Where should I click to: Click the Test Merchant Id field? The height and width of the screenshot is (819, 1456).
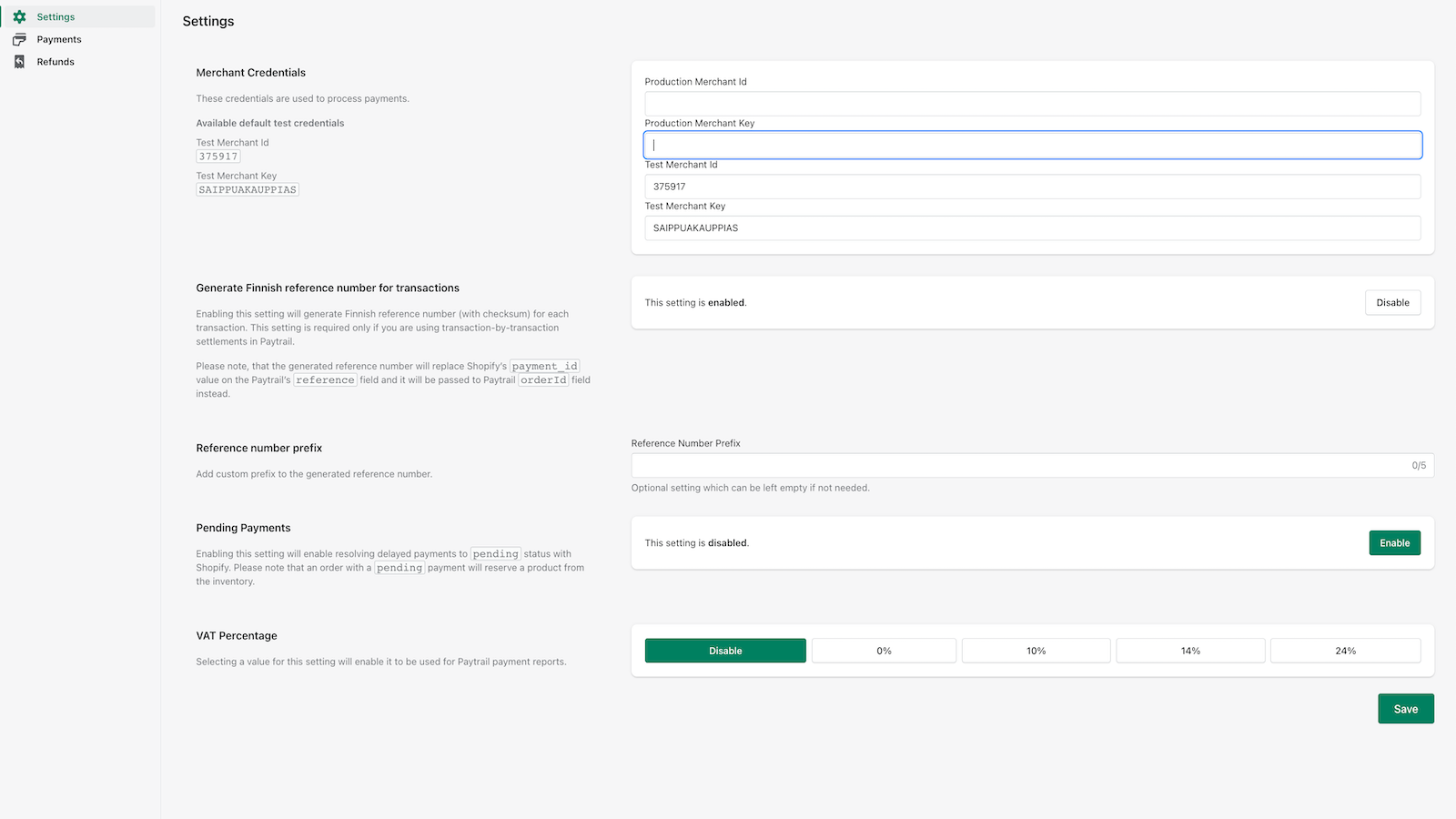coord(1033,187)
